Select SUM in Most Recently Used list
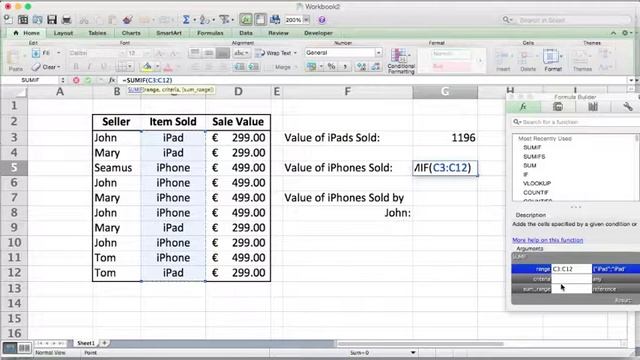 [x=529, y=165]
